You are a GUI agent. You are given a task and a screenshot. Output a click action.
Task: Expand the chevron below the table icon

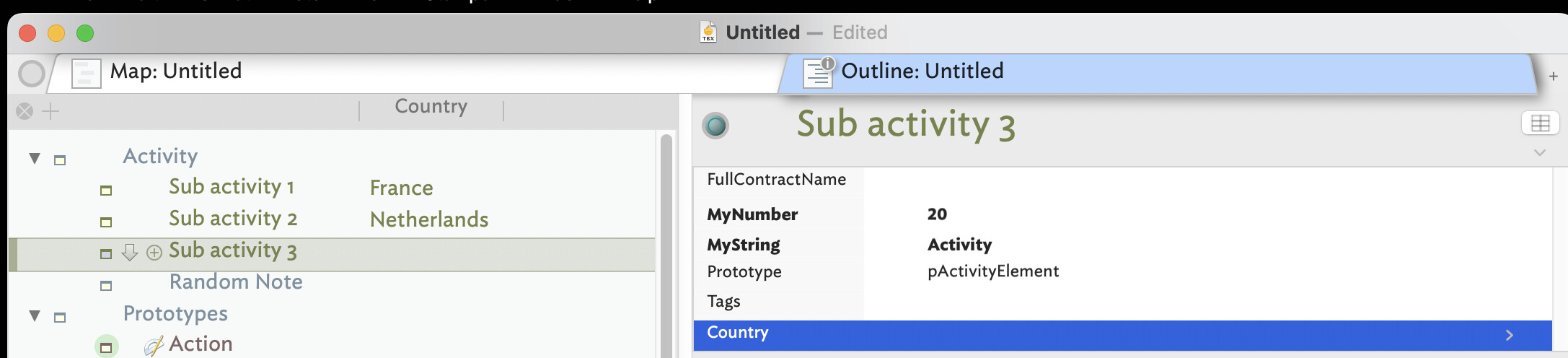click(1539, 152)
